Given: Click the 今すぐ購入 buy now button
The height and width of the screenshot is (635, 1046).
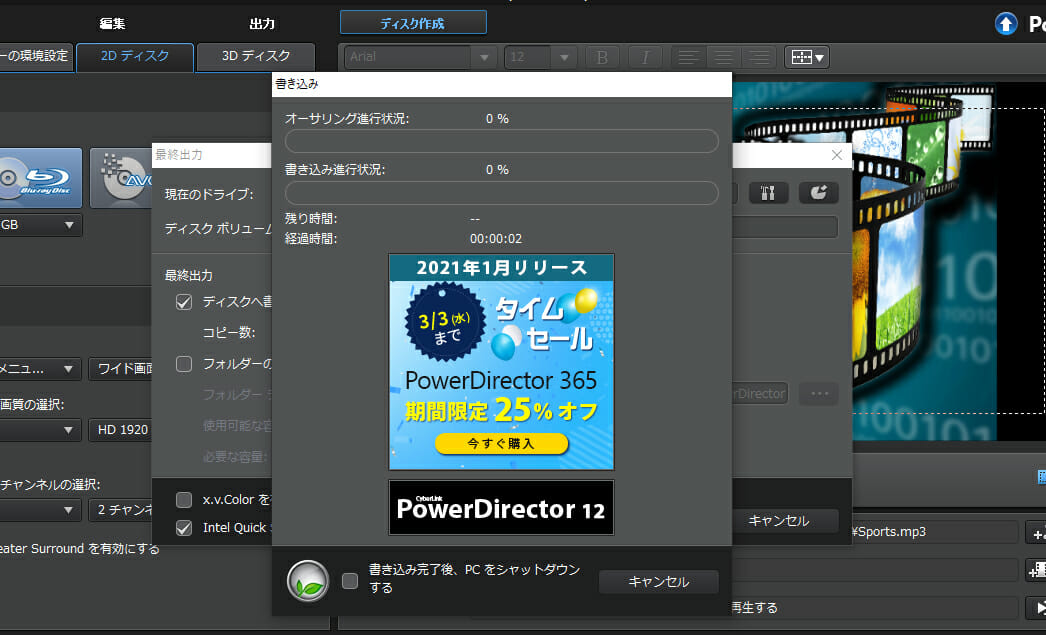Looking at the screenshot, I should click(501, 444).
